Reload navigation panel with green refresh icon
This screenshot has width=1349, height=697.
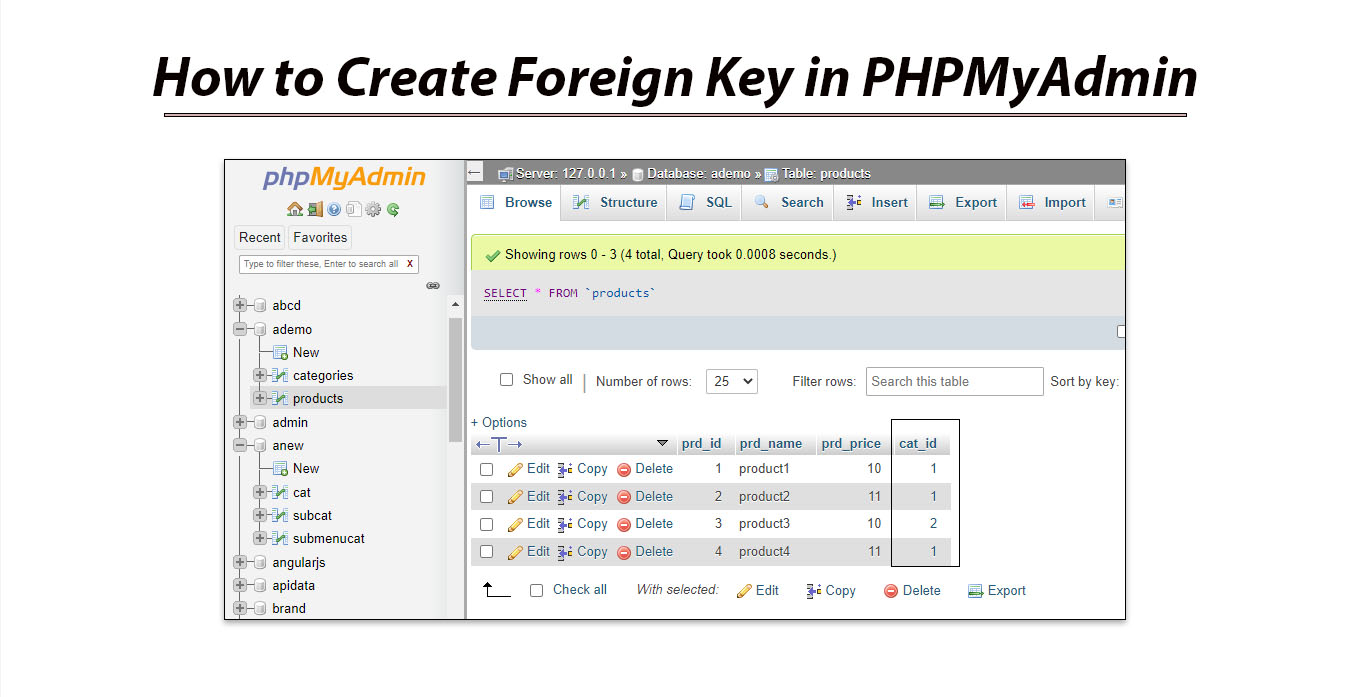click(x=392, y=209)
